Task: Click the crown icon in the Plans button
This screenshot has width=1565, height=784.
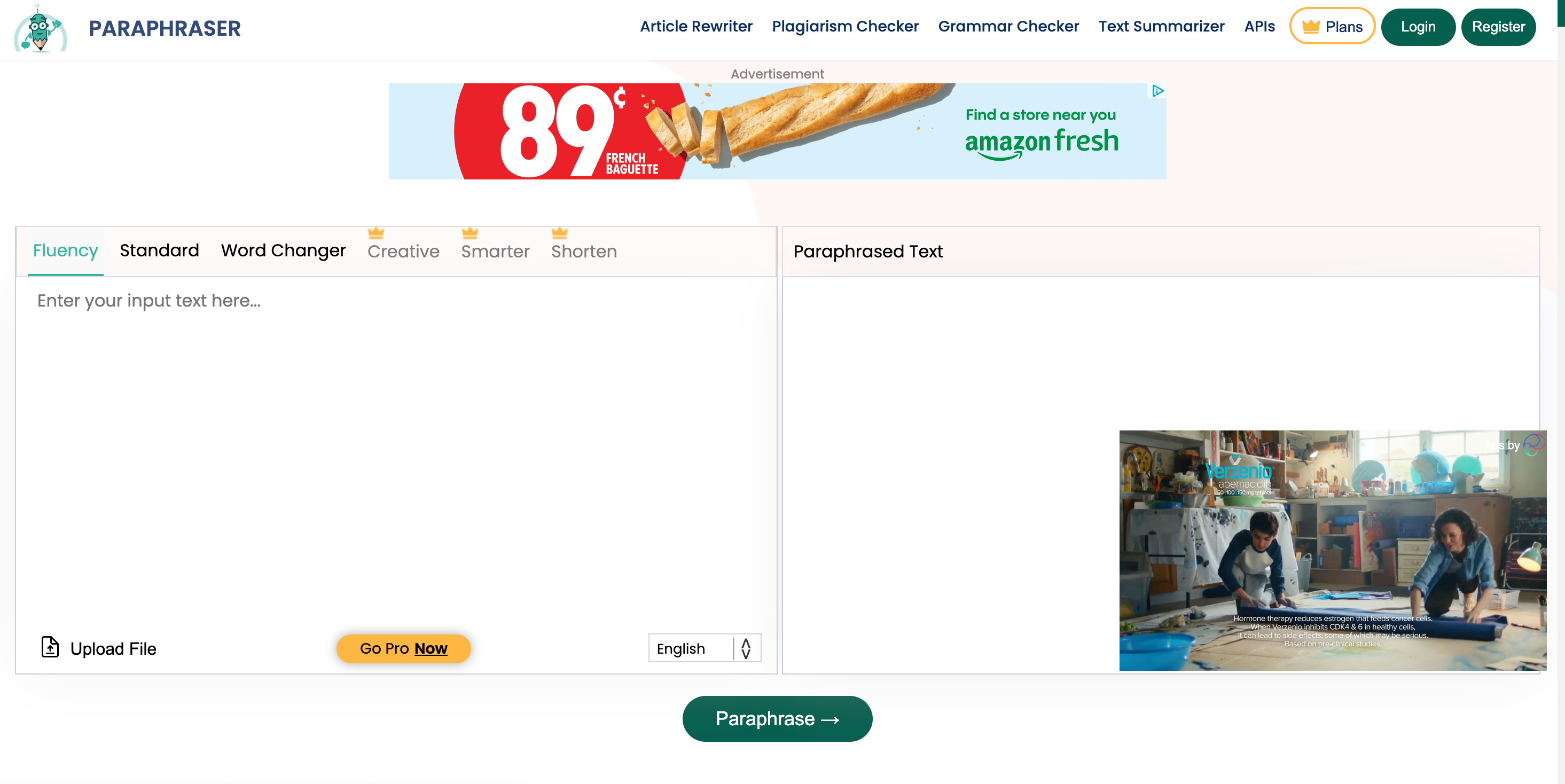Action: (x=1310, y=26)
